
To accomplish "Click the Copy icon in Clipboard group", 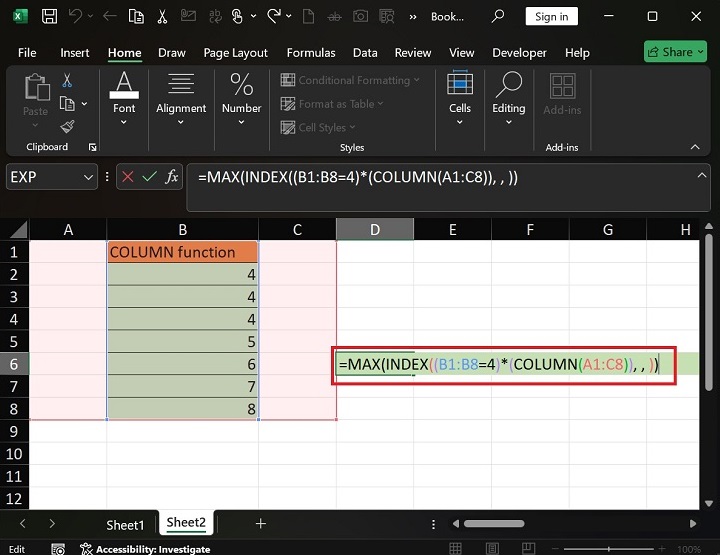I will [67, 104].
